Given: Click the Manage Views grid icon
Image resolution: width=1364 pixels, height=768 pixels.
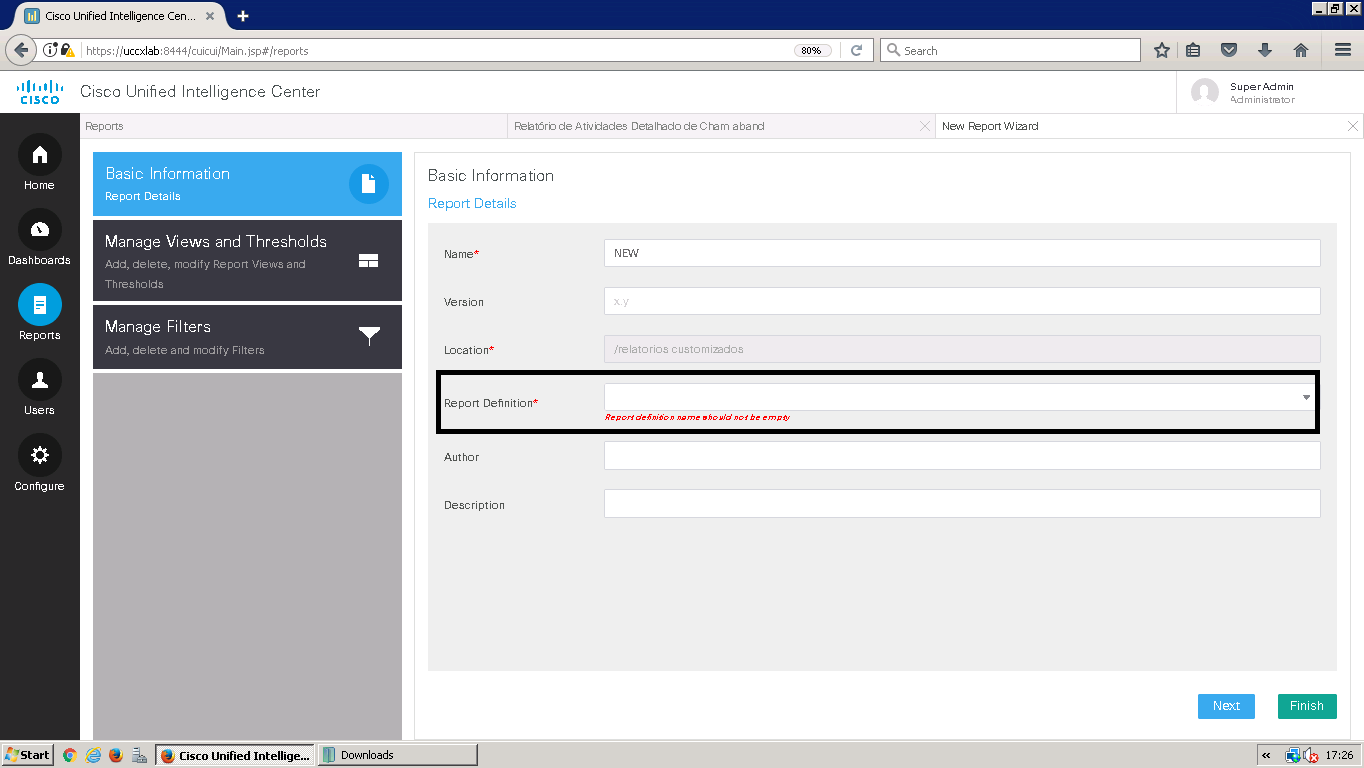Looking at the screenshot, I should (368, 261).
